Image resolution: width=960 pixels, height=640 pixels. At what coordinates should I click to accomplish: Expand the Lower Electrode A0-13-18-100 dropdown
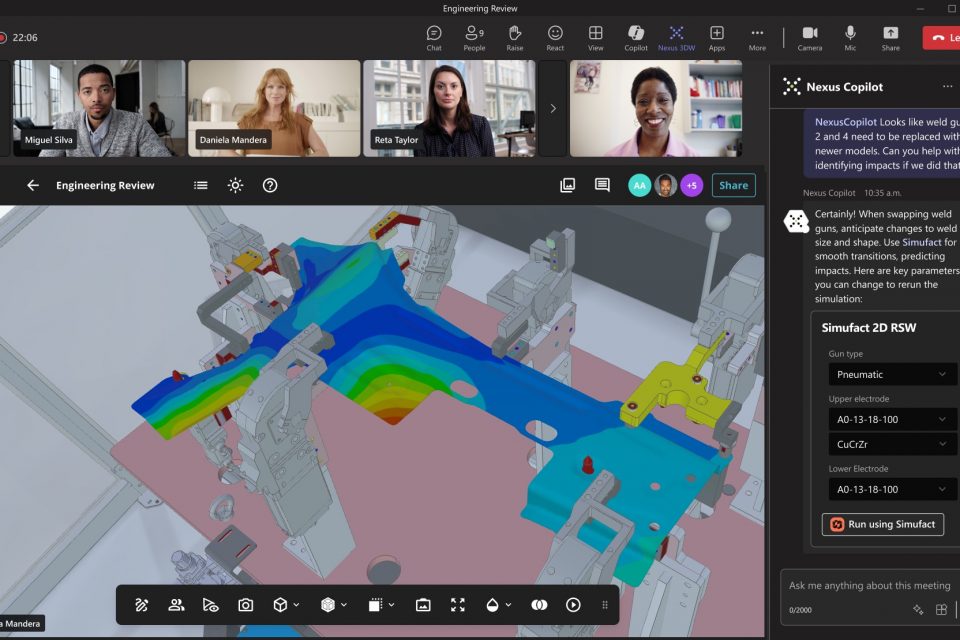892,489
